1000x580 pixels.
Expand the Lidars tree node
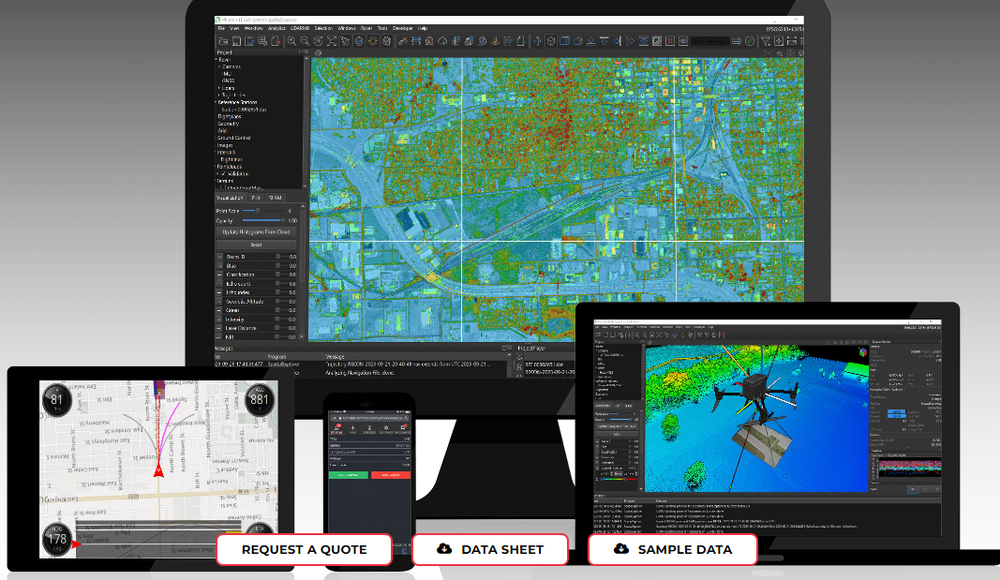coord(219,88)
